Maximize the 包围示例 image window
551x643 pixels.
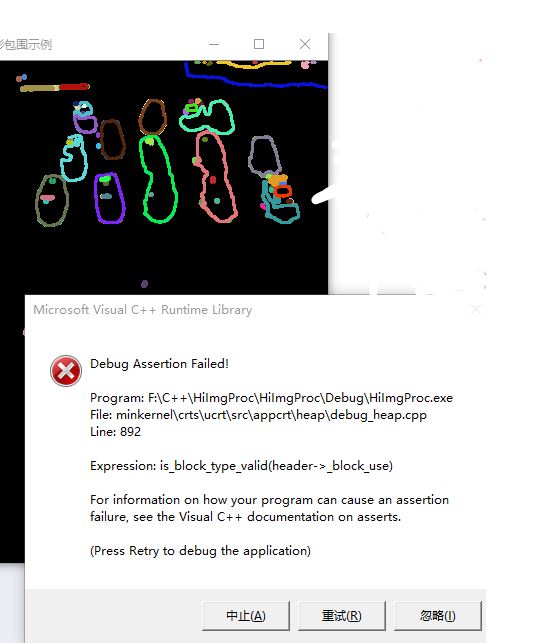[259, 44]
